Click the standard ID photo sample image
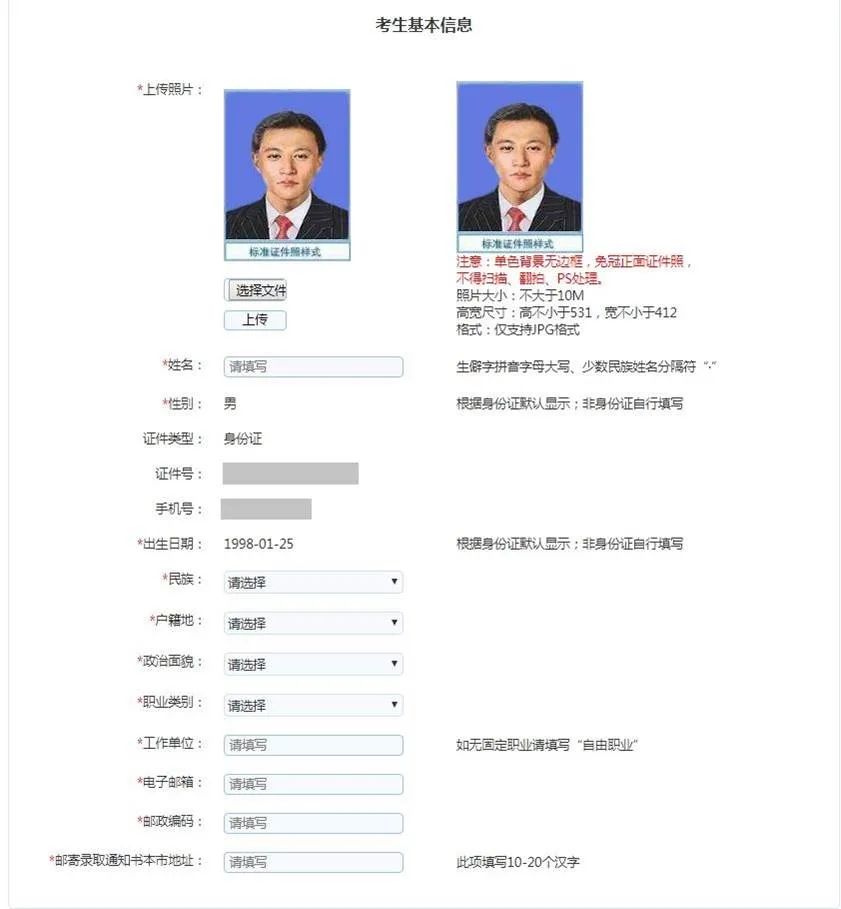 pos(519,166)
